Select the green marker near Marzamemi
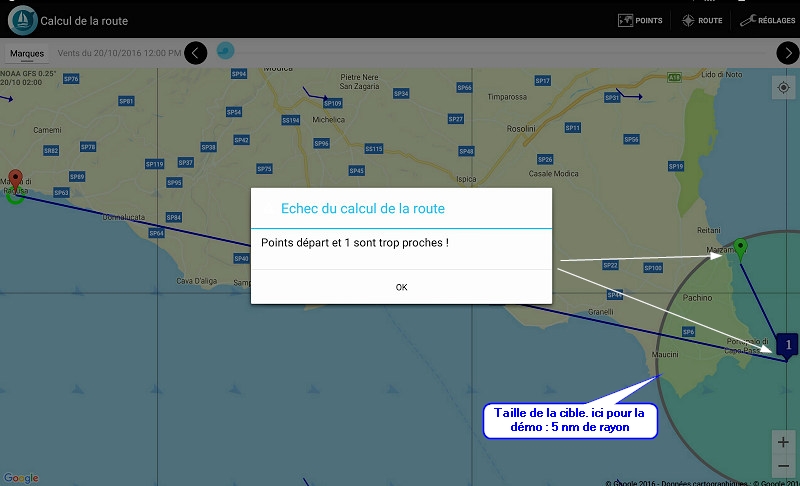This screenshot has width=800, height=486. click(x=740, y=247)
